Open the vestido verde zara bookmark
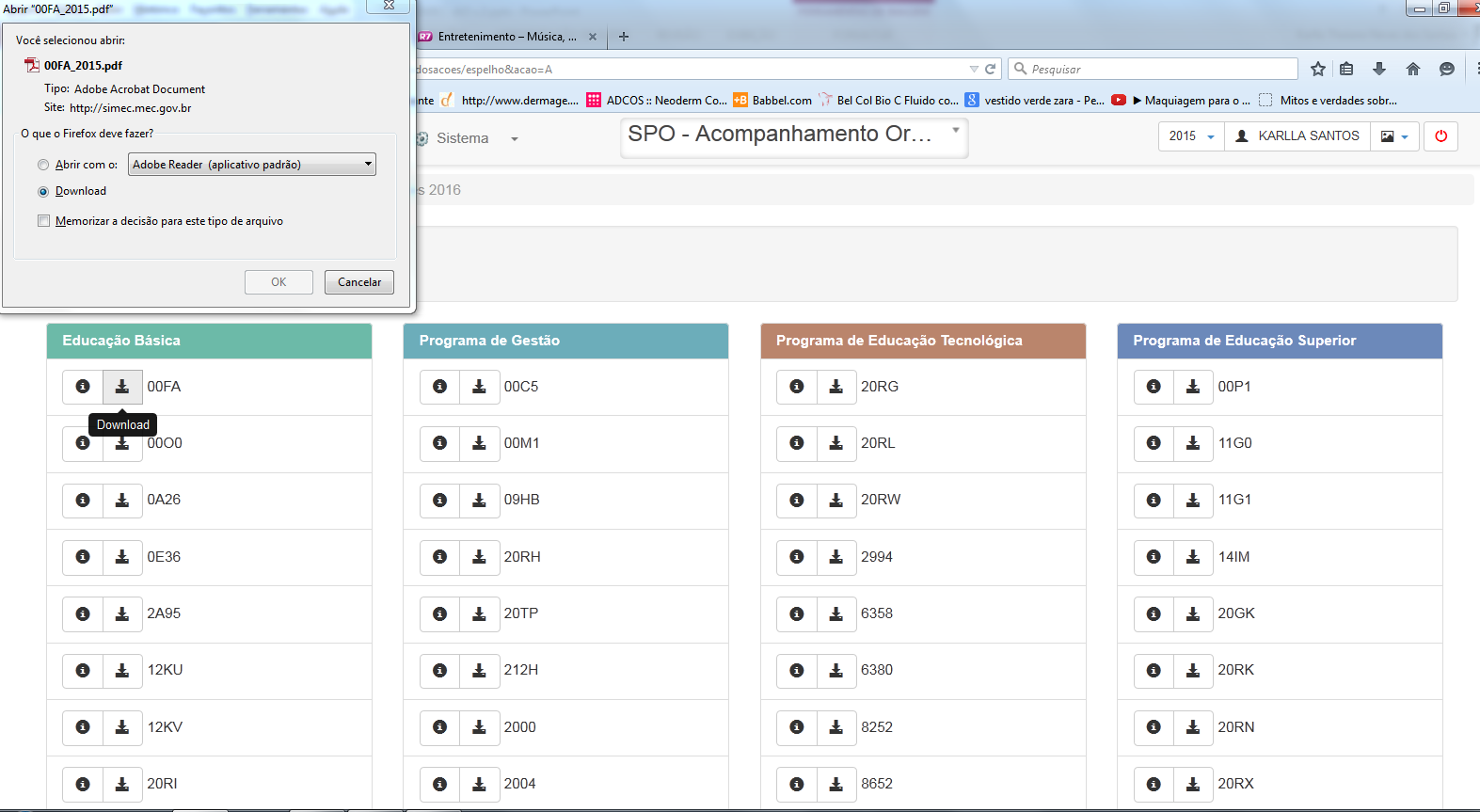 [x=1035, y=100]
